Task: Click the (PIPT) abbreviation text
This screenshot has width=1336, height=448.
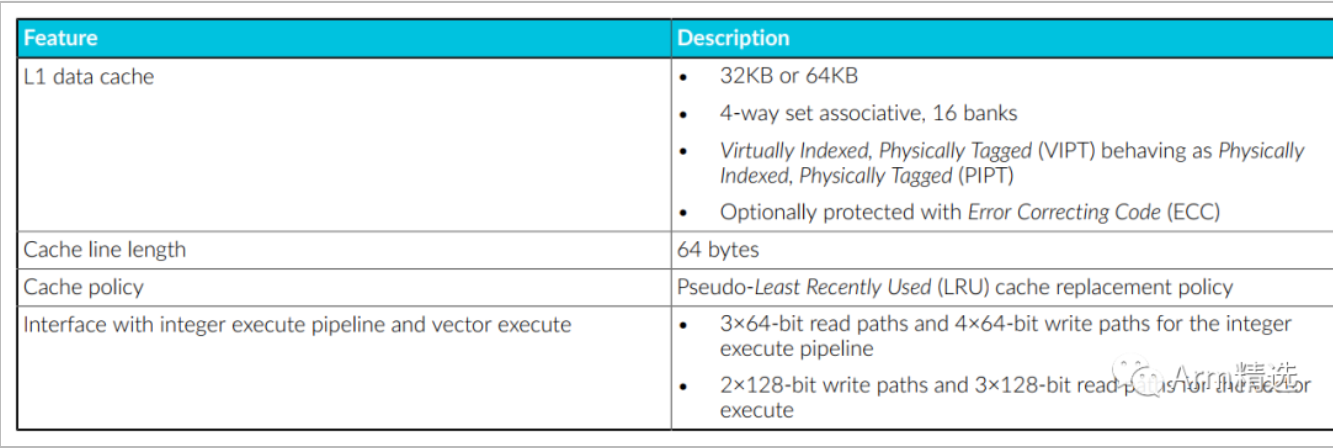Action: pos(988,176)
